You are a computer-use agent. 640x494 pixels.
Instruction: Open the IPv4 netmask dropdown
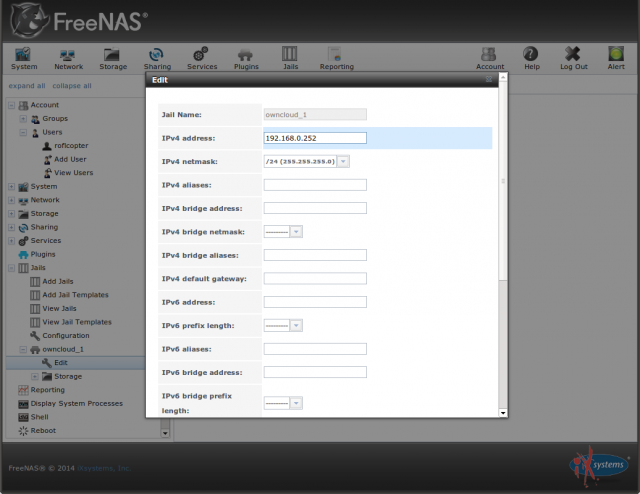(x=343, y=161)
